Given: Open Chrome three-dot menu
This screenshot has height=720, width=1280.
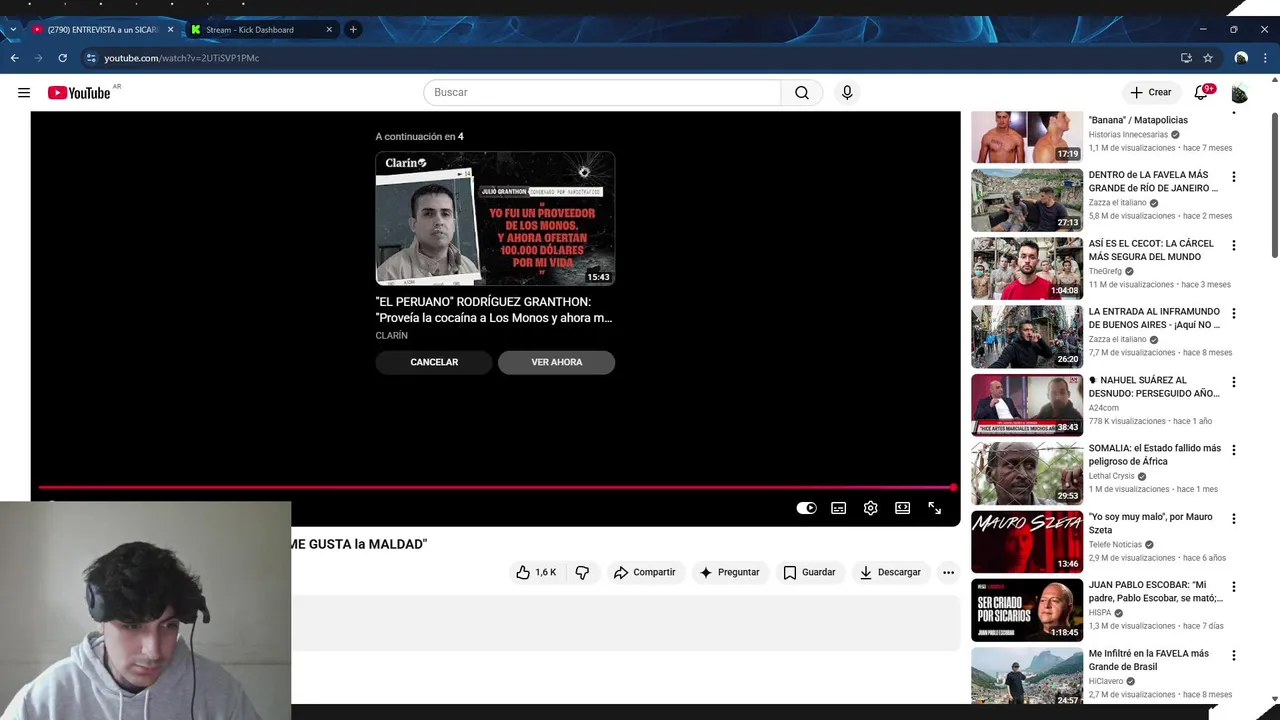Looking at the screenshot, I should pyautogui.click(x=1266, y=58).
